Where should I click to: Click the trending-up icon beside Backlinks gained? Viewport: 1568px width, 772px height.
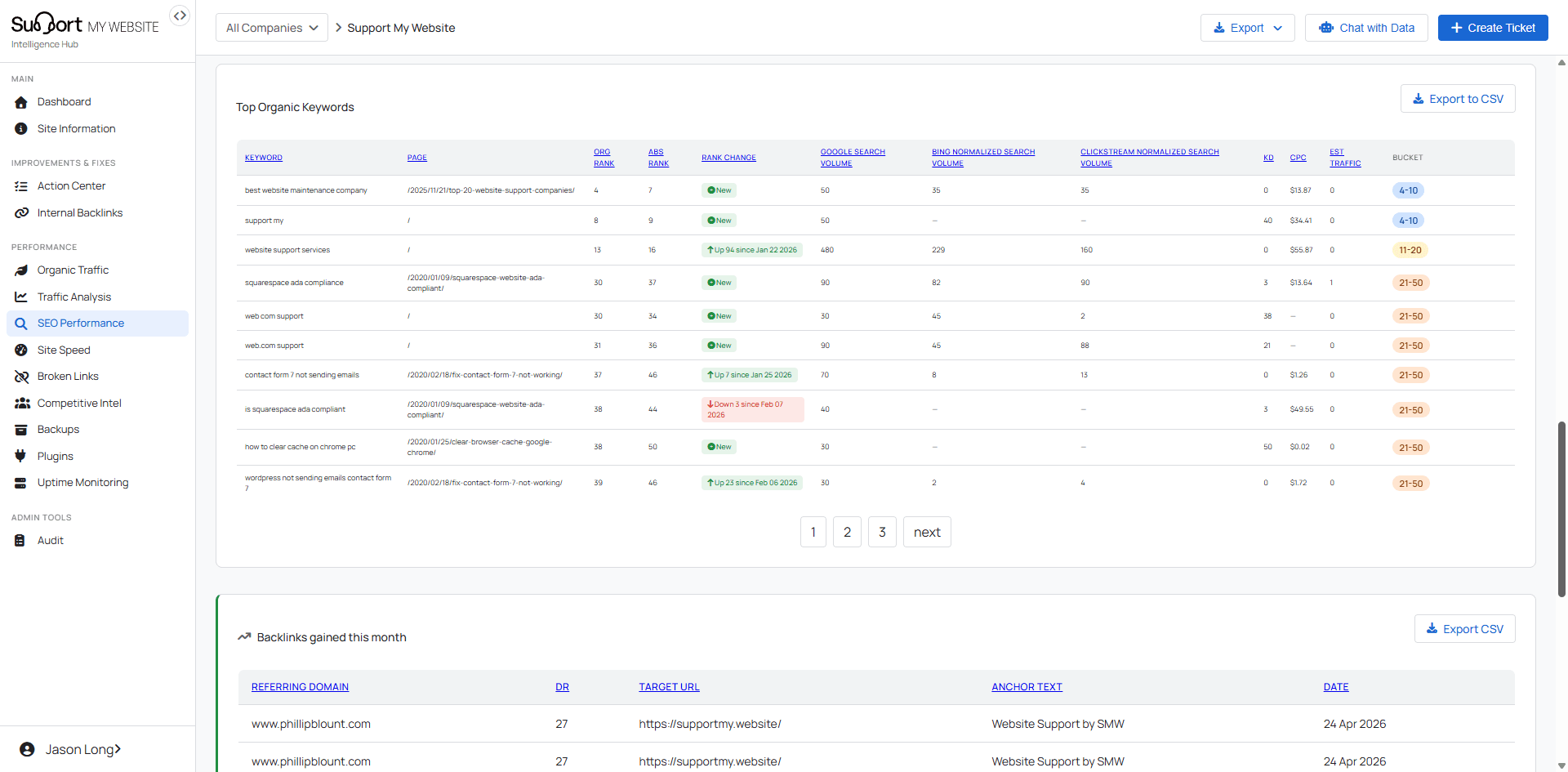[x=243, y=637]
